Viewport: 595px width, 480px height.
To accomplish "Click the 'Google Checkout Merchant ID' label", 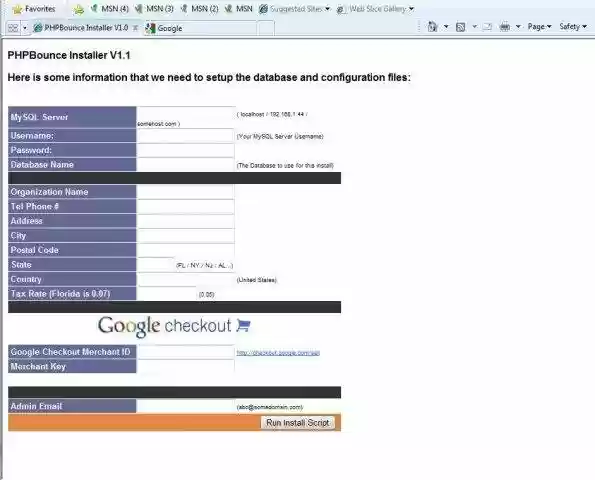I will (x=70, y=352).
